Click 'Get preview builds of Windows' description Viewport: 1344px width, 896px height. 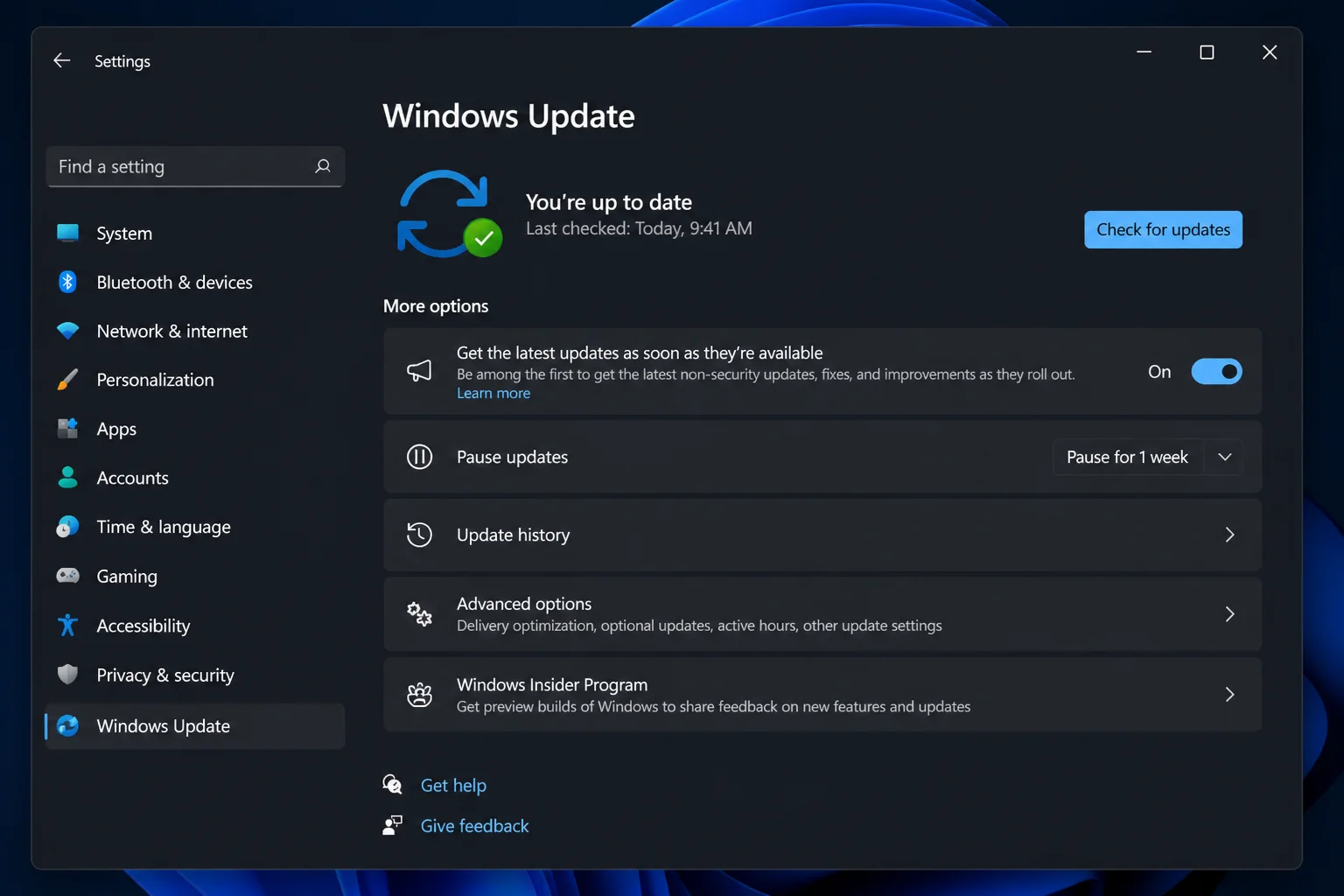coord(713,706)
